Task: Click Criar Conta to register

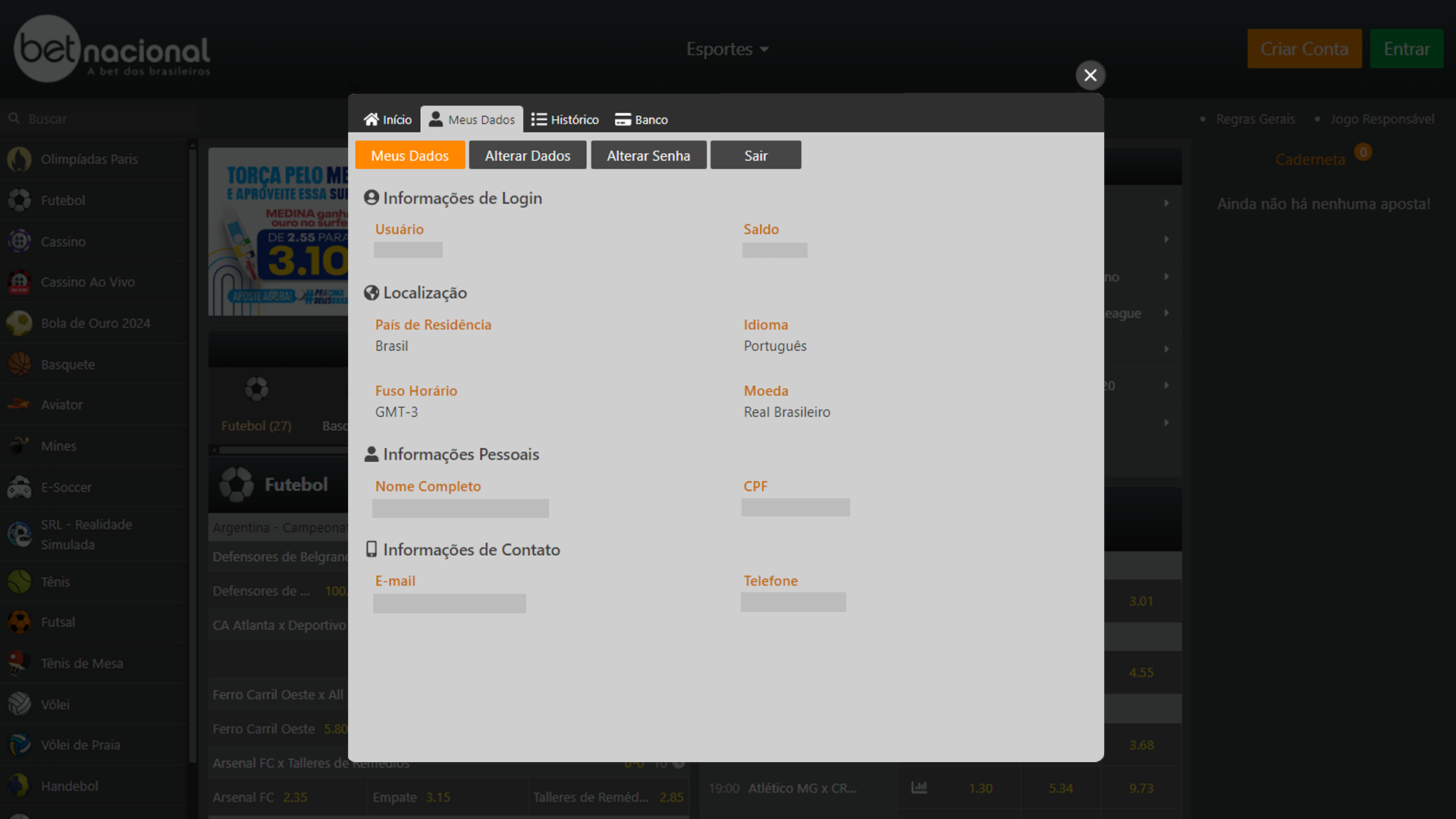Action: click(1304, 49)
